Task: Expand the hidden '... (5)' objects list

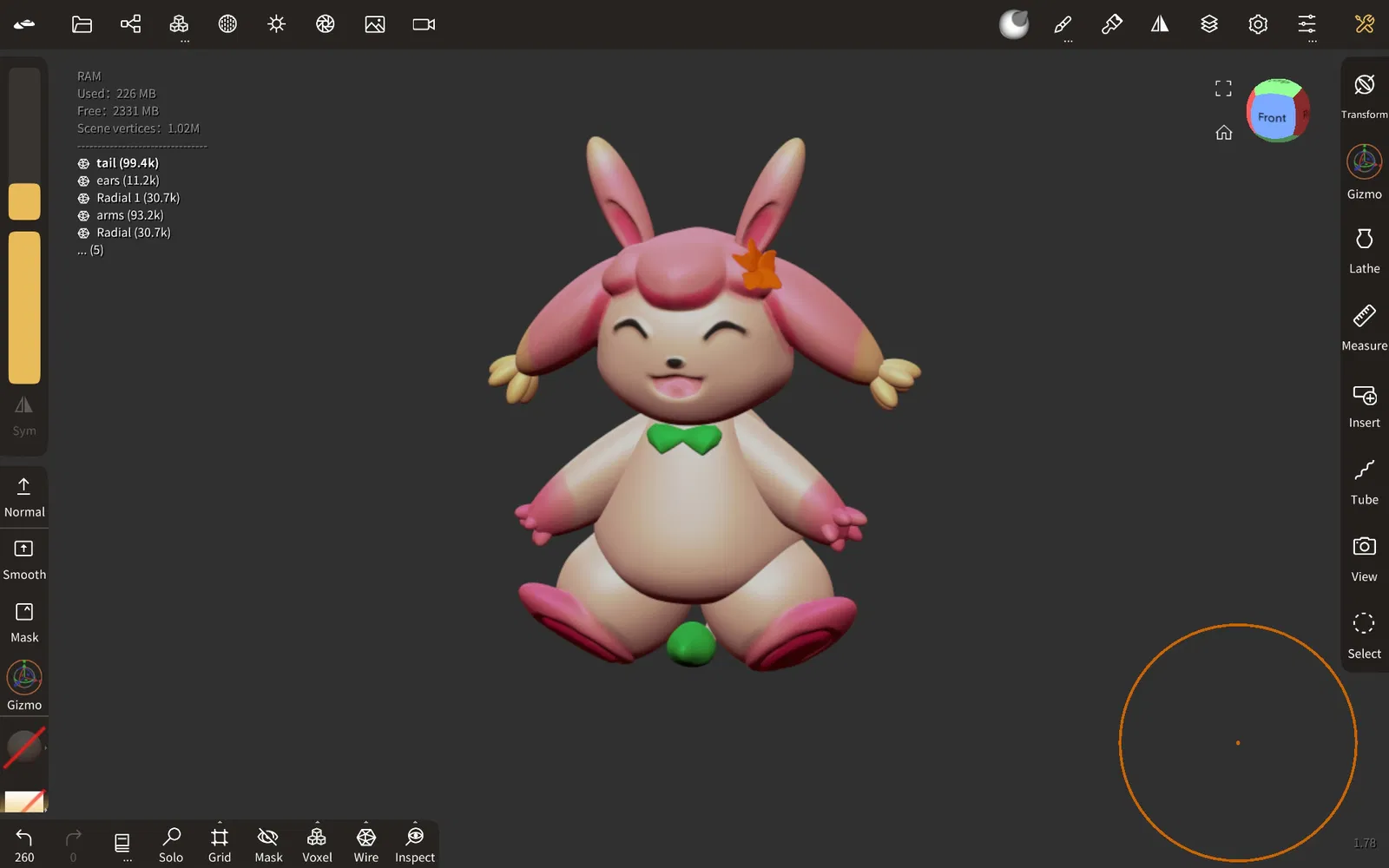Action: coord(90,250)
